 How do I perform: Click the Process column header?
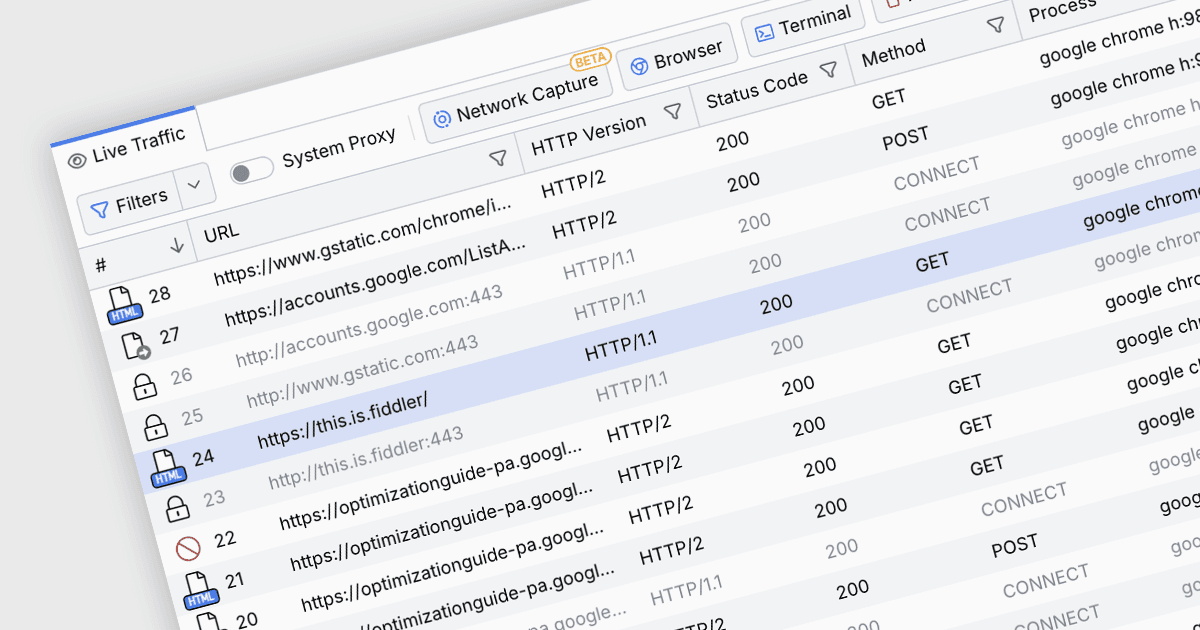[x=1062, y=9]
